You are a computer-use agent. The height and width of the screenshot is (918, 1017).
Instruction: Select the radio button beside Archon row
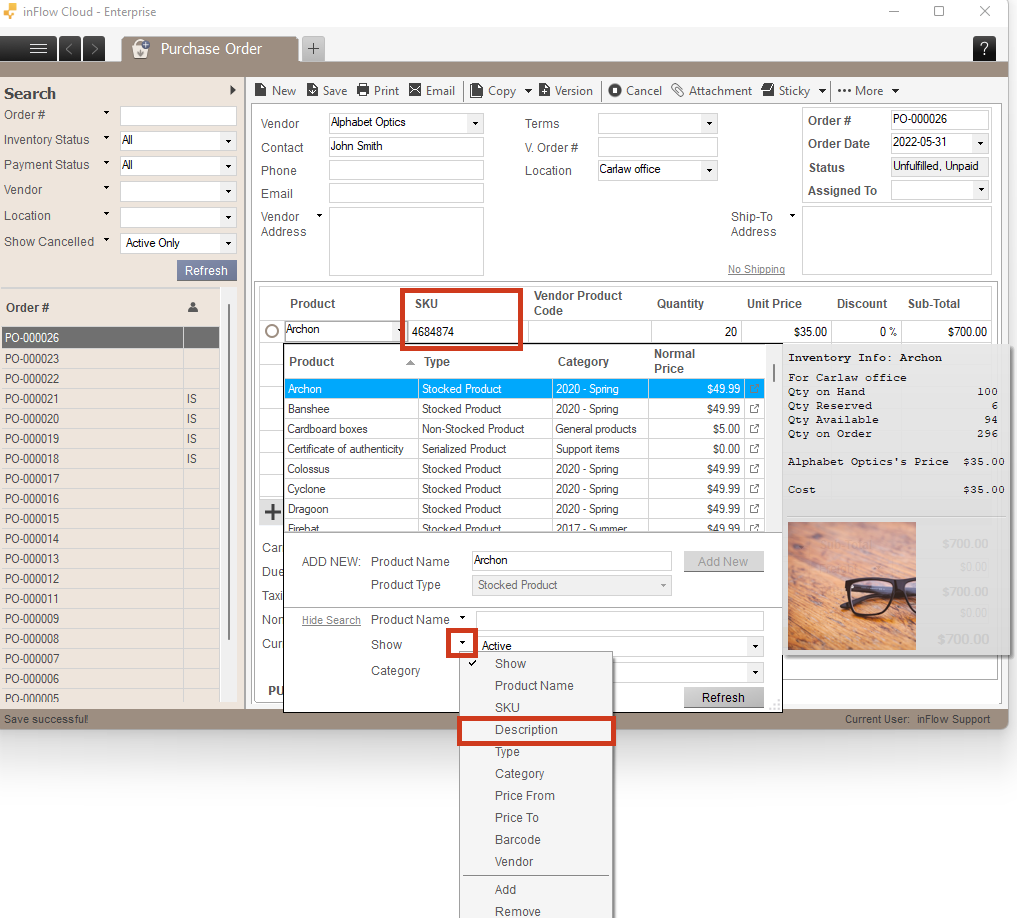[x=271, y=331]
